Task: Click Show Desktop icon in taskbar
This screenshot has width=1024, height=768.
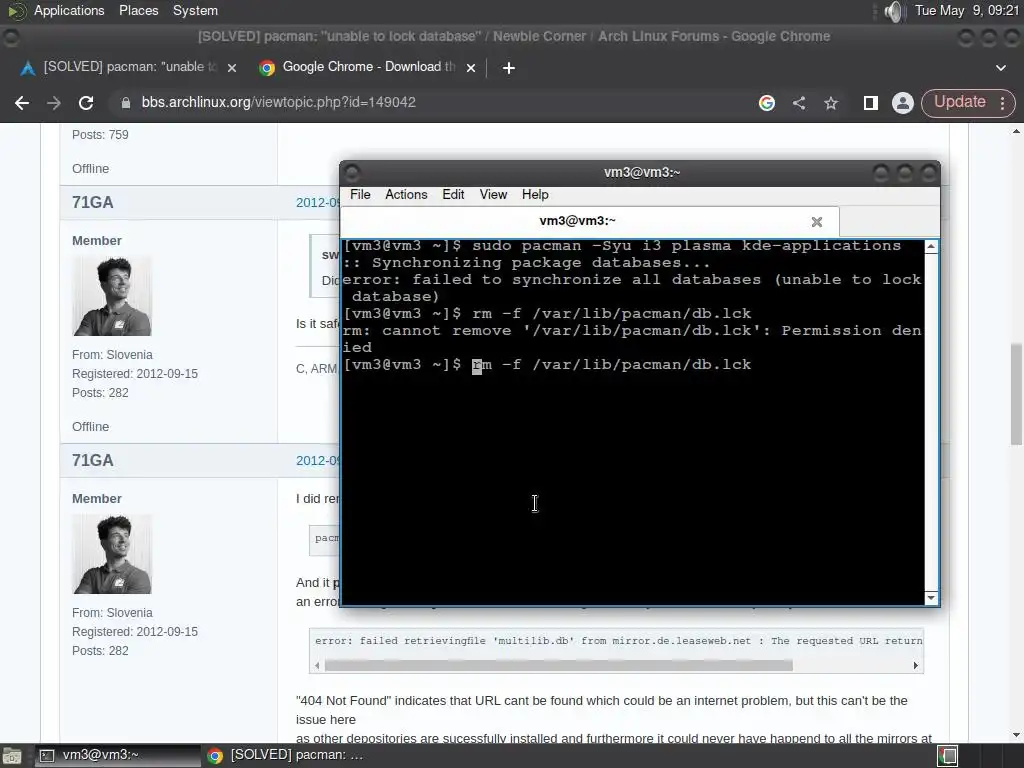Action: [12, 756]
